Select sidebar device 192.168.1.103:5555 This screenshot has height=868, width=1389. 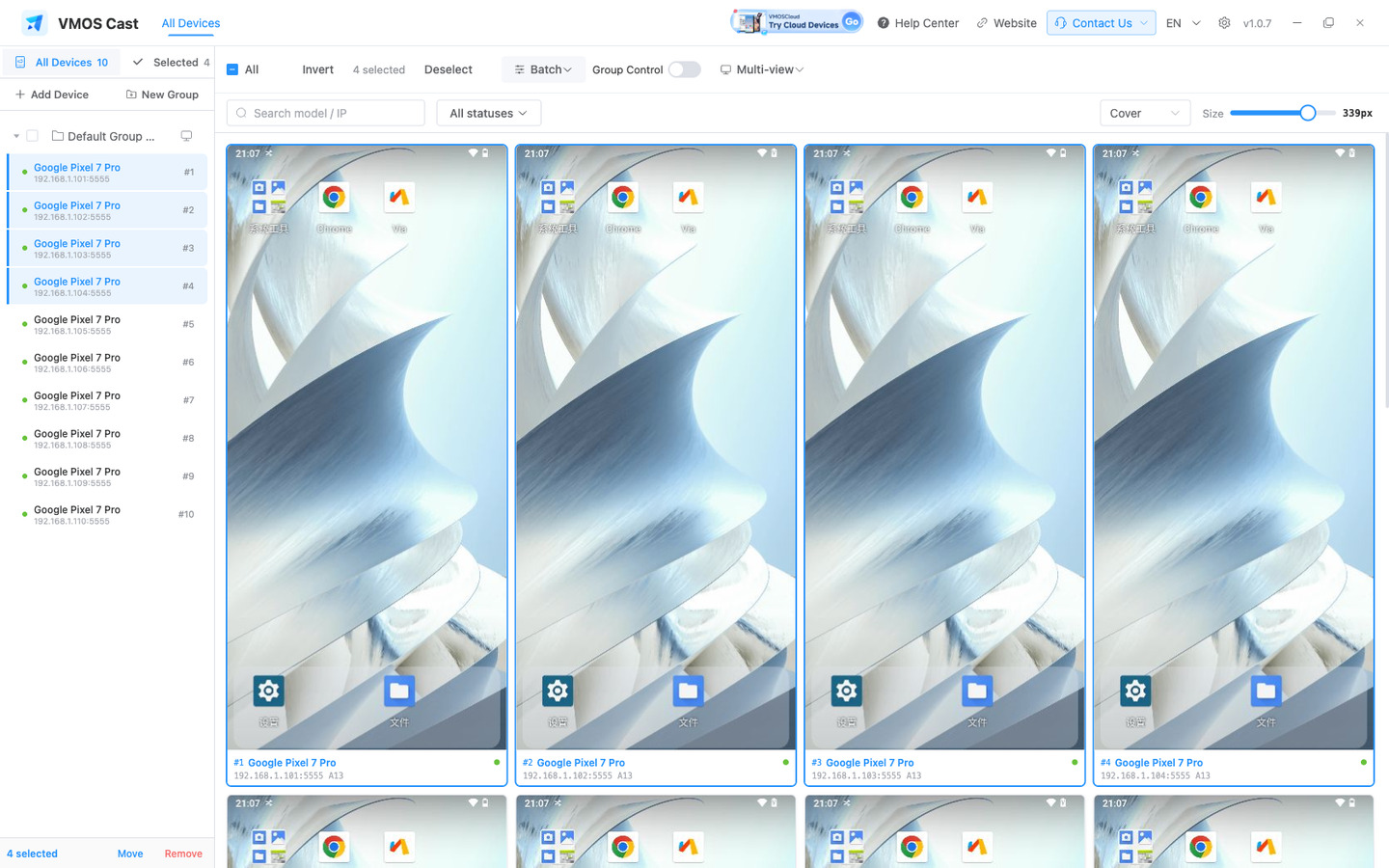tap(107, 249)
